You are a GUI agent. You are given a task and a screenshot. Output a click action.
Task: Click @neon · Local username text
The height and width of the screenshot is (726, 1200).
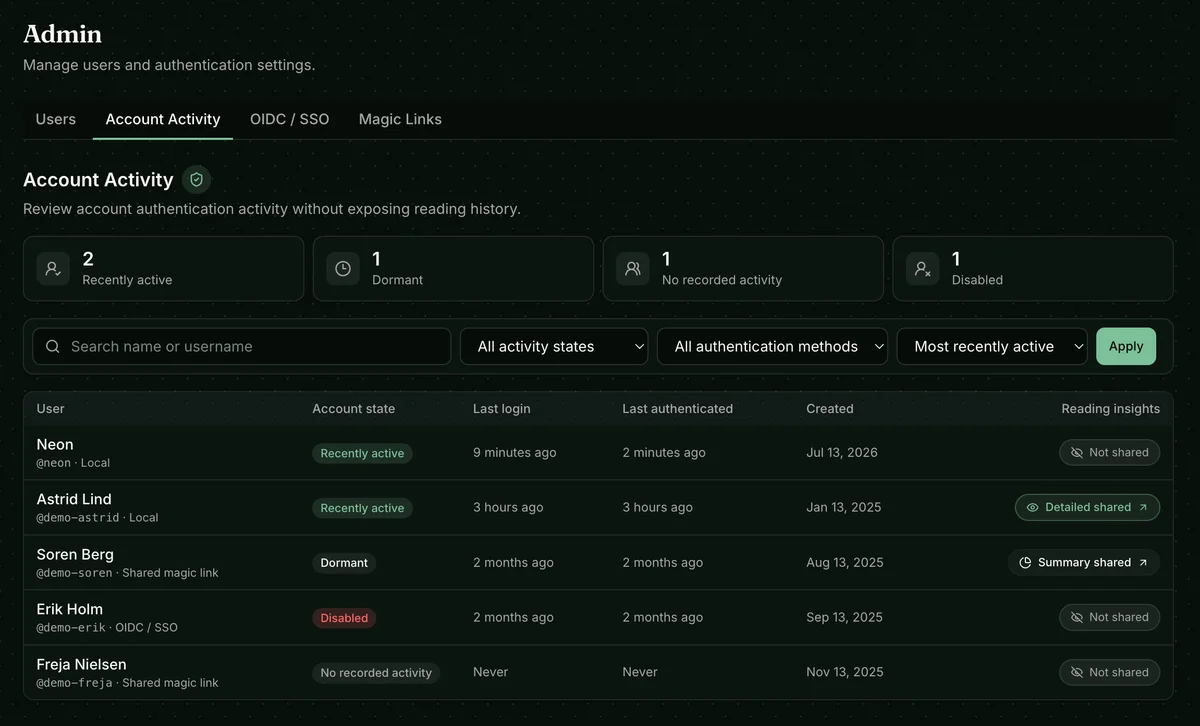point(74,463)
